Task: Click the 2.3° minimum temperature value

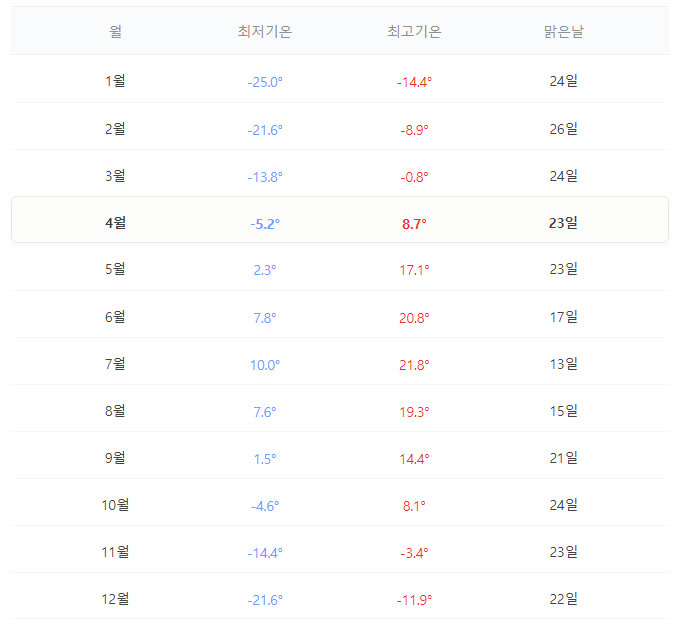Action: [265, 270]
